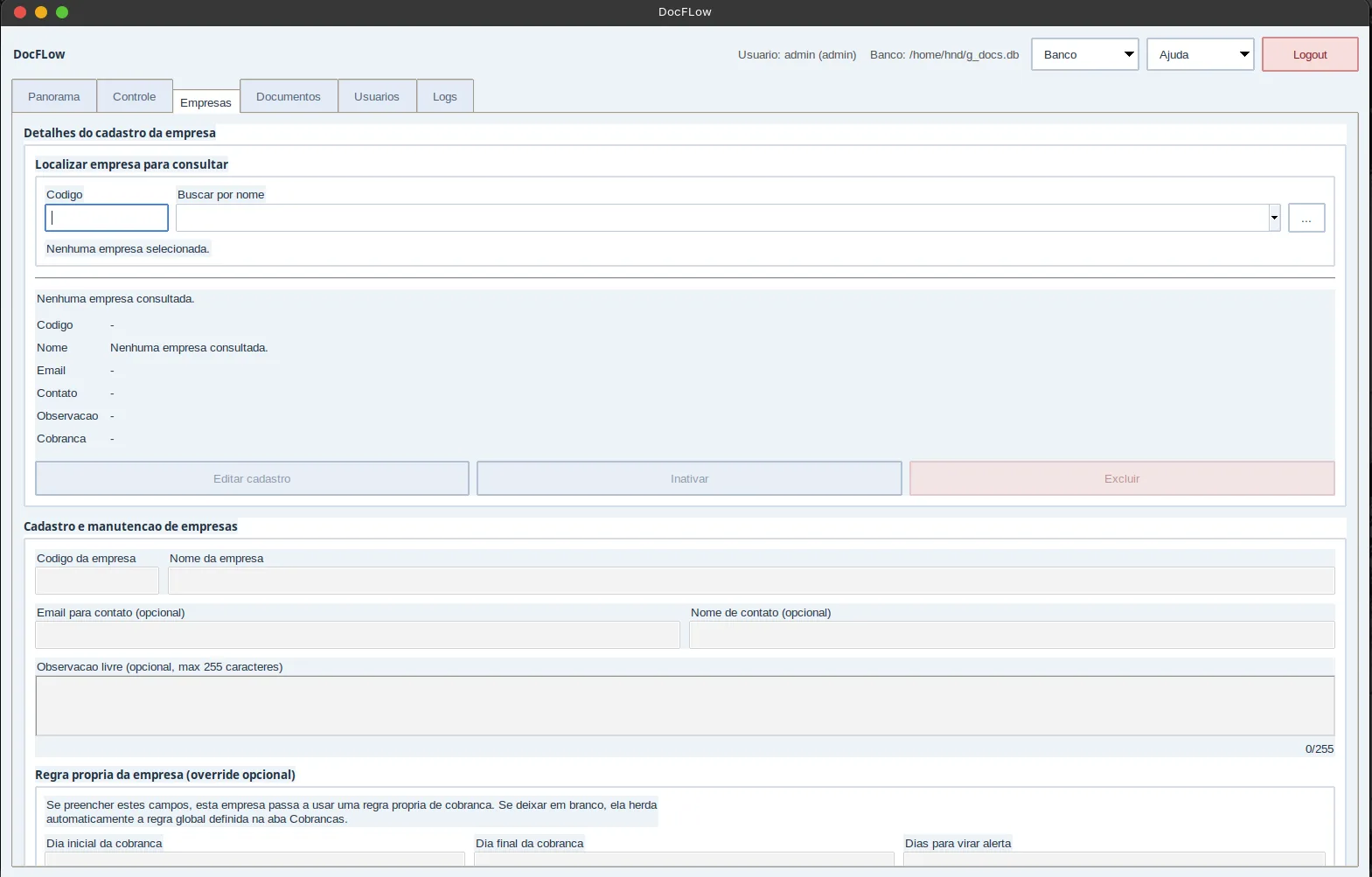Click the Editar cadastro button
Image resolution: width=1372 pixels, height=877 pixels.
pyautogui.click(x=252, y=478)
